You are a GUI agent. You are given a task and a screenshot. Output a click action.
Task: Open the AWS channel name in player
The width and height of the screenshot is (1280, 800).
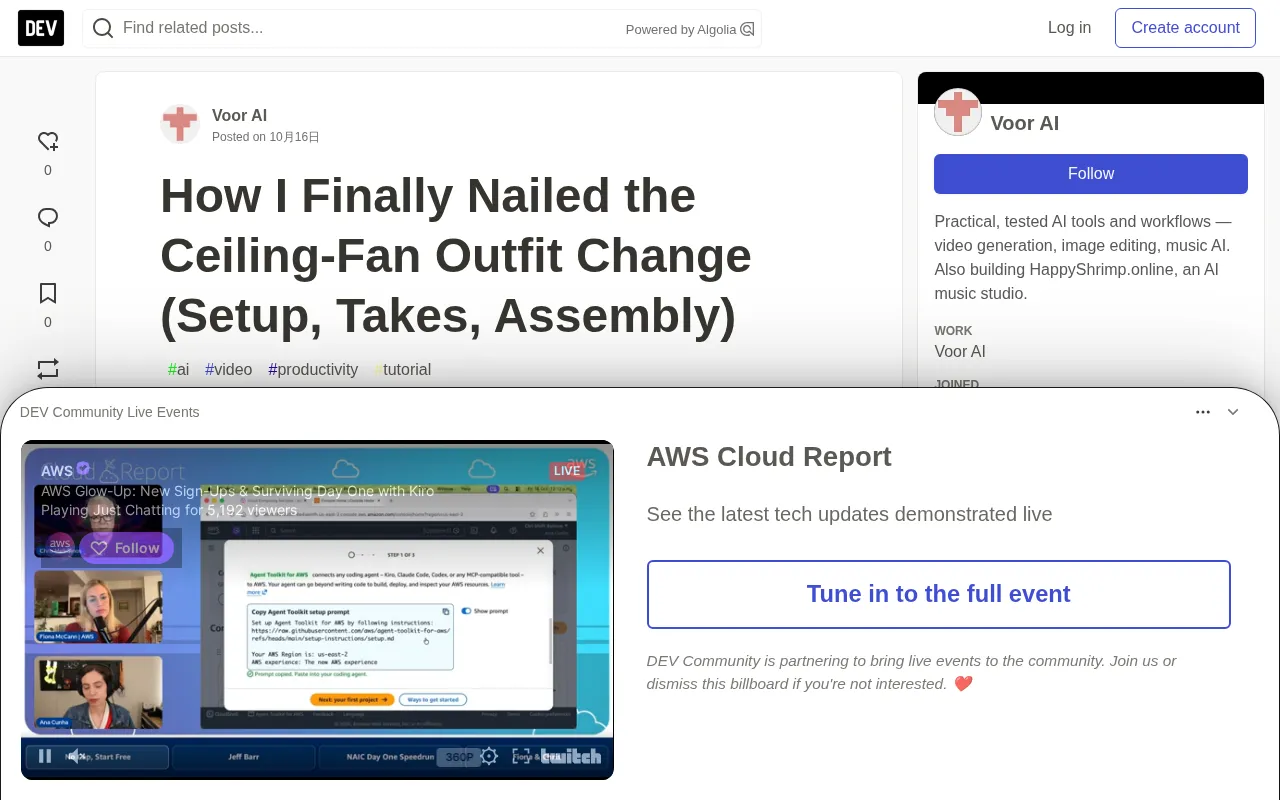(x=57, y=471)
